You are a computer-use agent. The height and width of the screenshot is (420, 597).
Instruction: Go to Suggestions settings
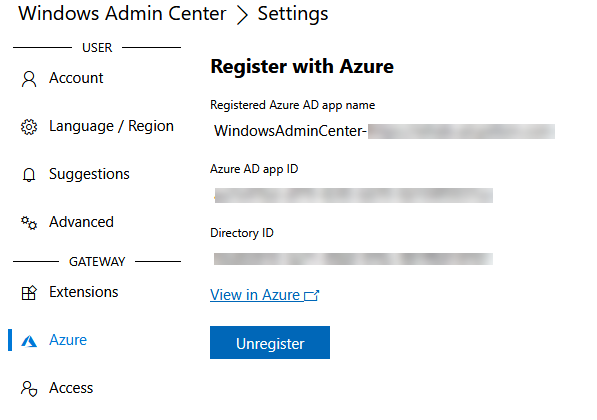(89, 174)
